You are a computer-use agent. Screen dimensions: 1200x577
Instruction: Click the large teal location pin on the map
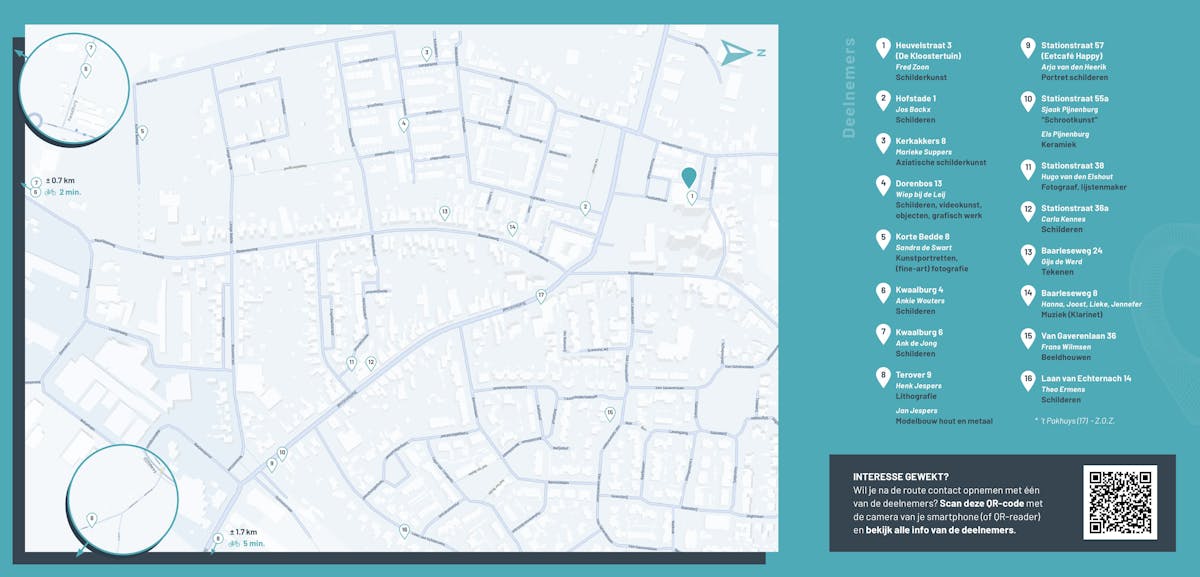coord(689,177)
